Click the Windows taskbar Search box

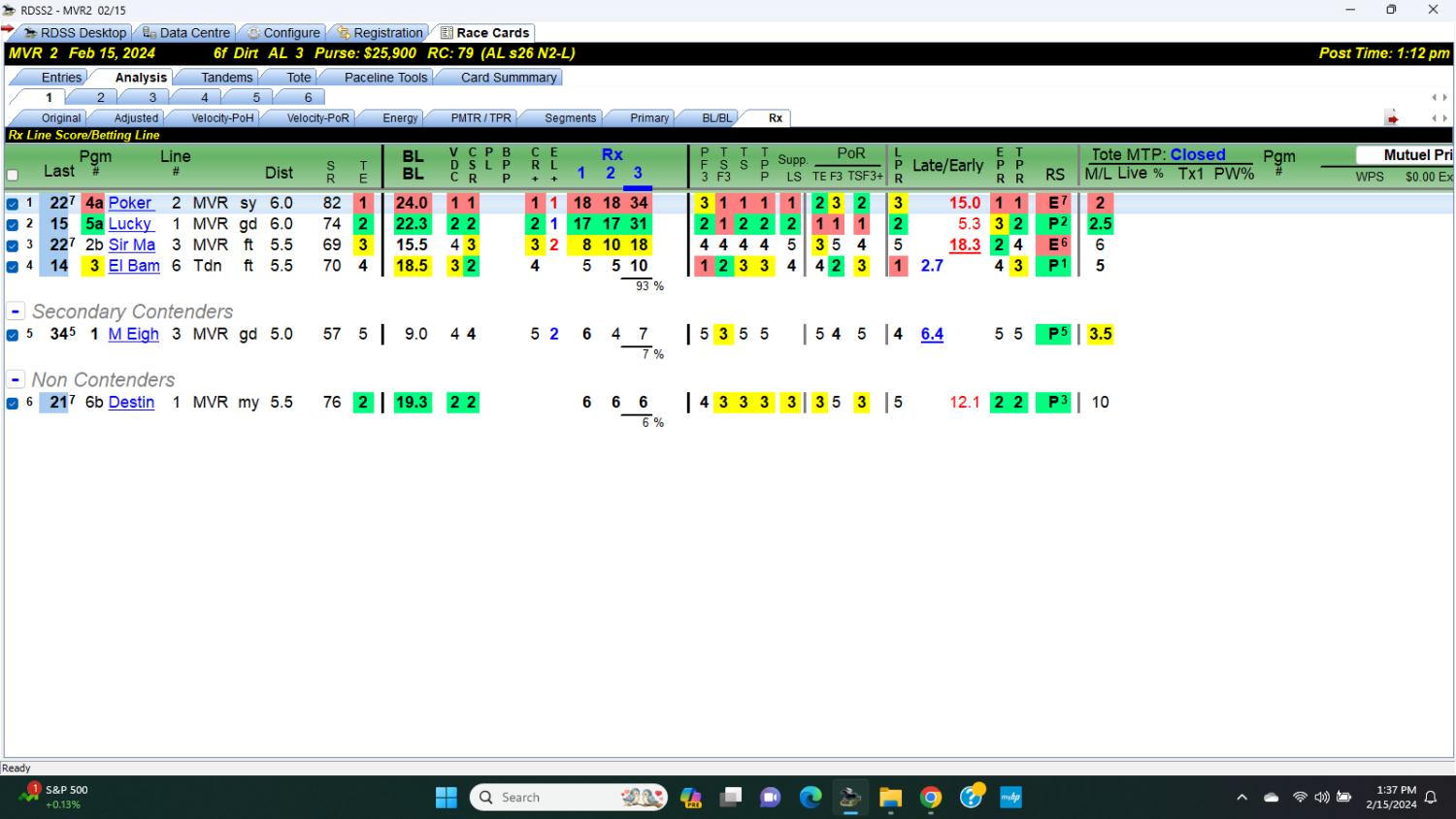tap(569, 798)
